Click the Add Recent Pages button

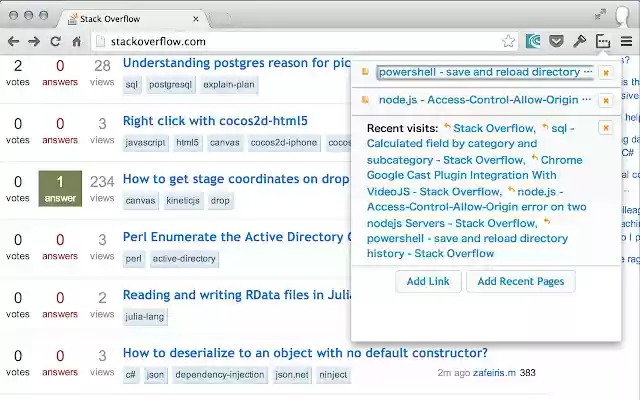(521, 281)
